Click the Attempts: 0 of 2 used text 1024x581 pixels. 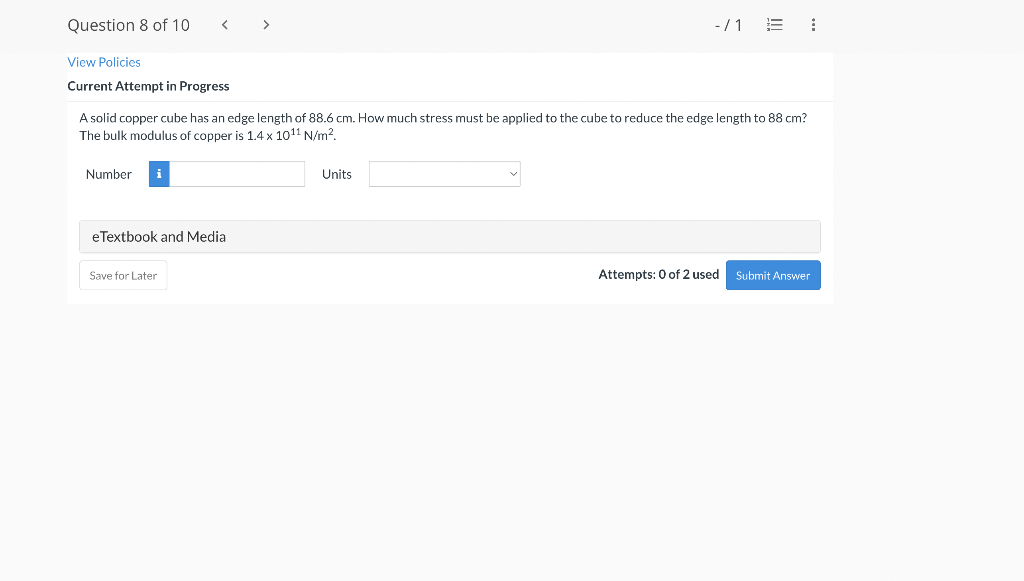658,275
